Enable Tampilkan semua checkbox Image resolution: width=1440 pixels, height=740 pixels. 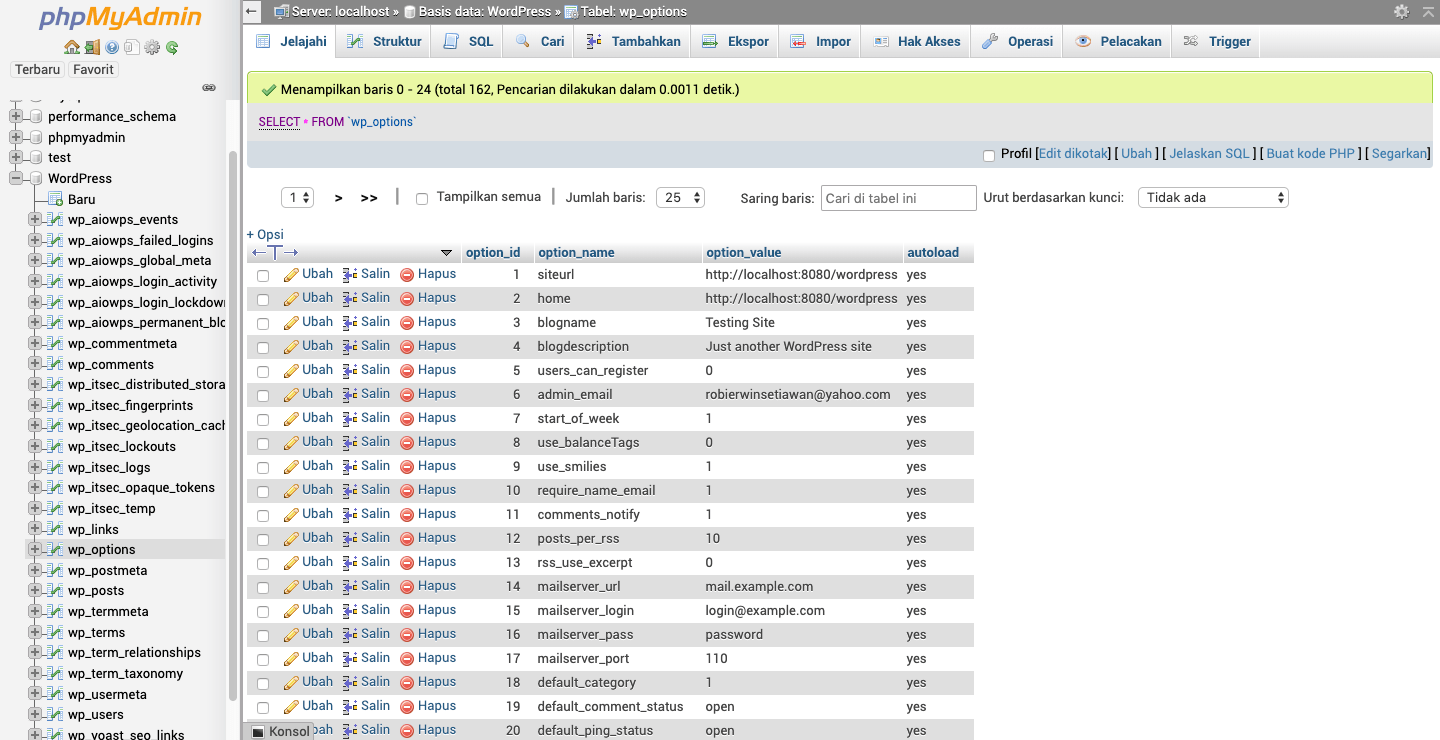click(x=422, y=199)
